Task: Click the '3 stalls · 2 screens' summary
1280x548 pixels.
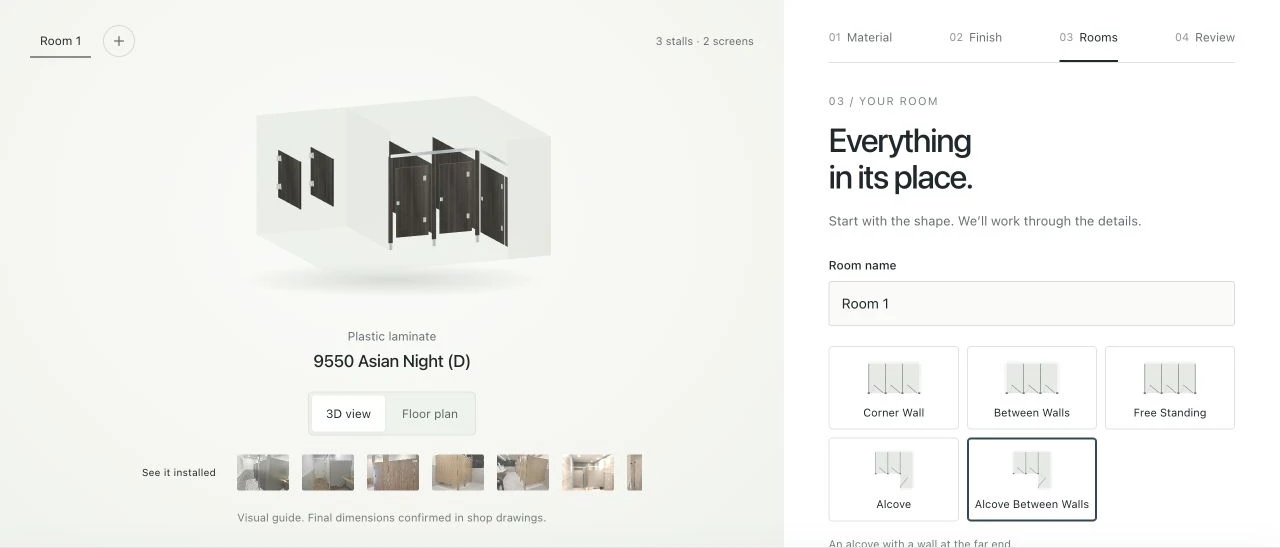Action: [705, 41]
